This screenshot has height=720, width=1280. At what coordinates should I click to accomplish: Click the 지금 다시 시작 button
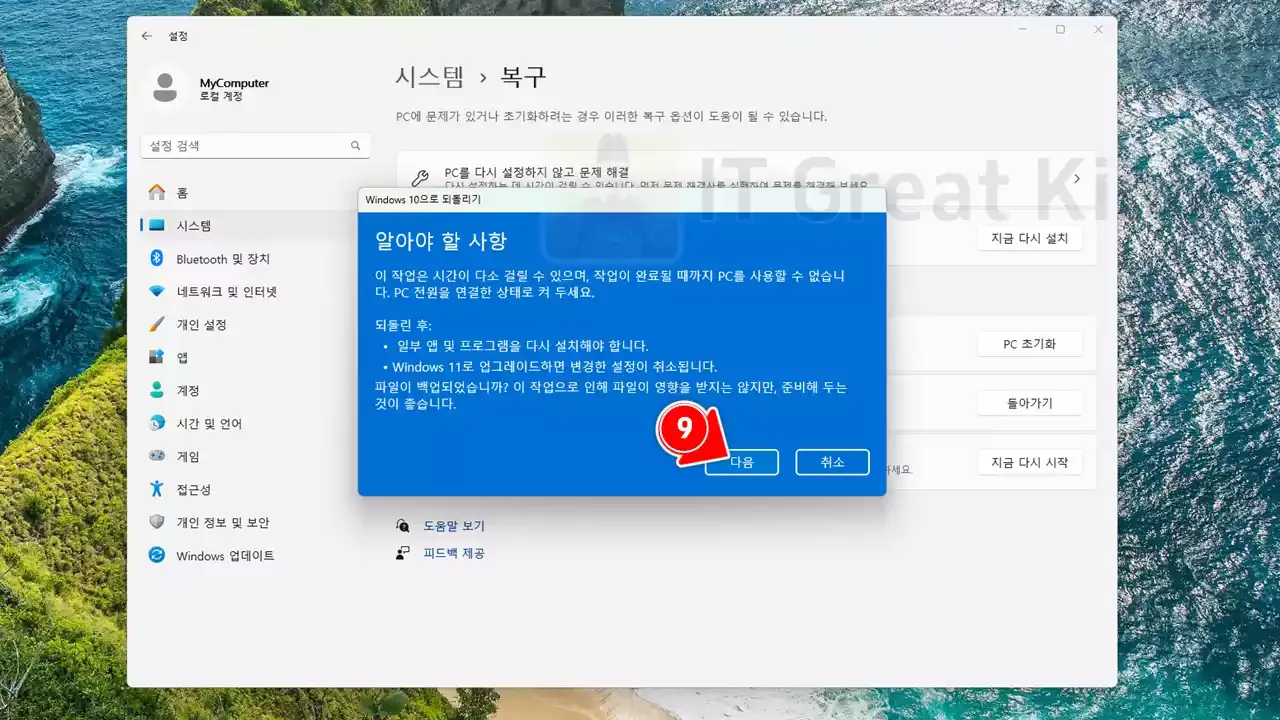(1029, 462)
